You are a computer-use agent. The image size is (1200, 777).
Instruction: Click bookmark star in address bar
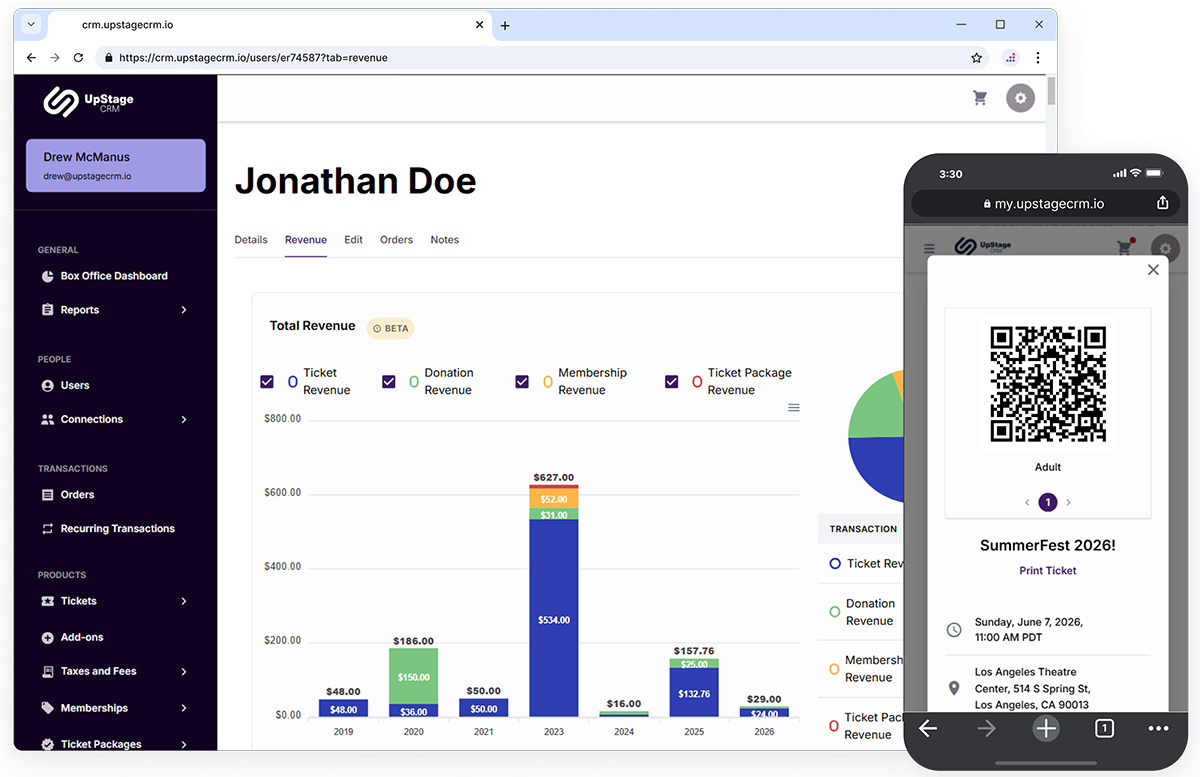976,58
